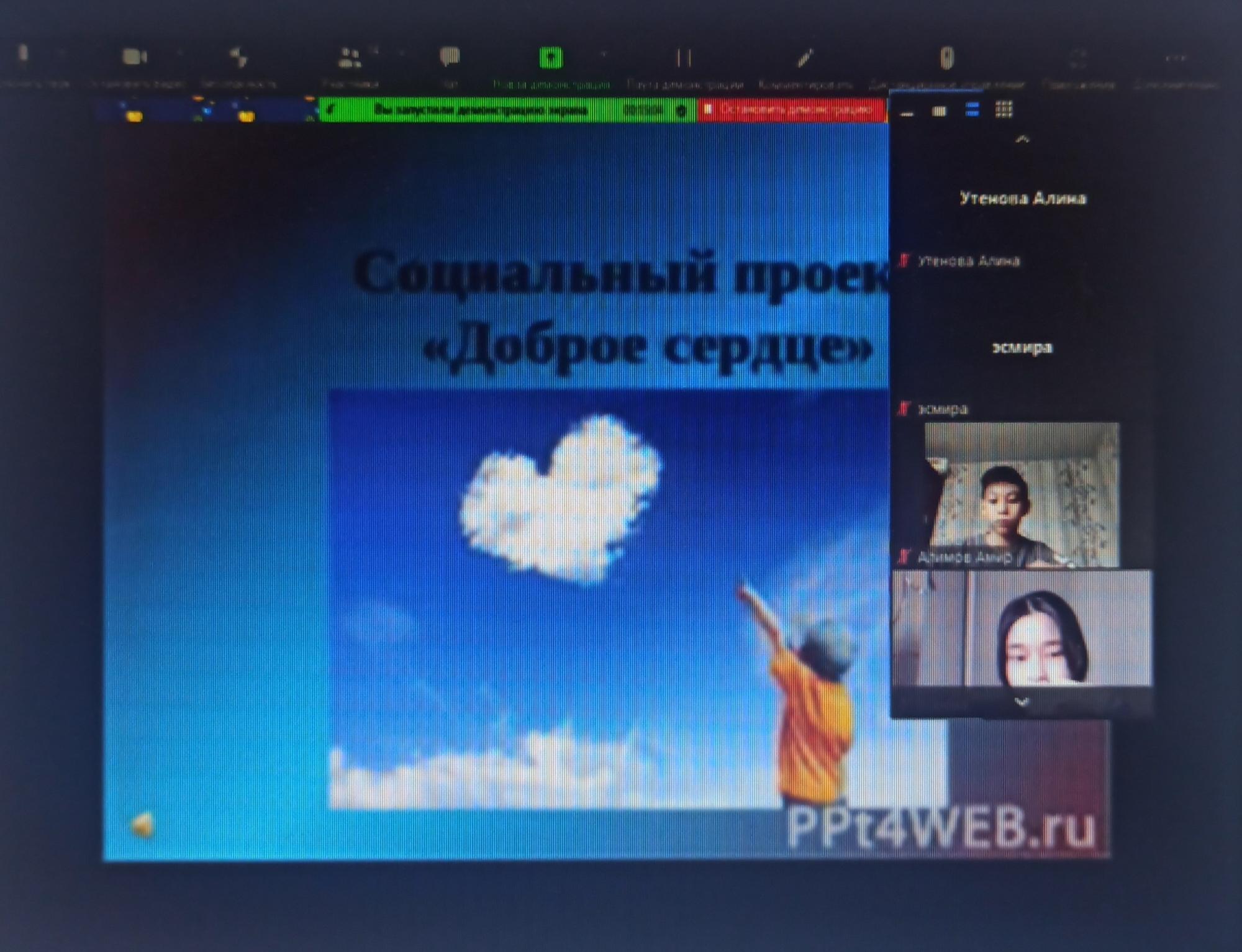
Task: Click the slide speaker sound icon
Action: (142, 825)
